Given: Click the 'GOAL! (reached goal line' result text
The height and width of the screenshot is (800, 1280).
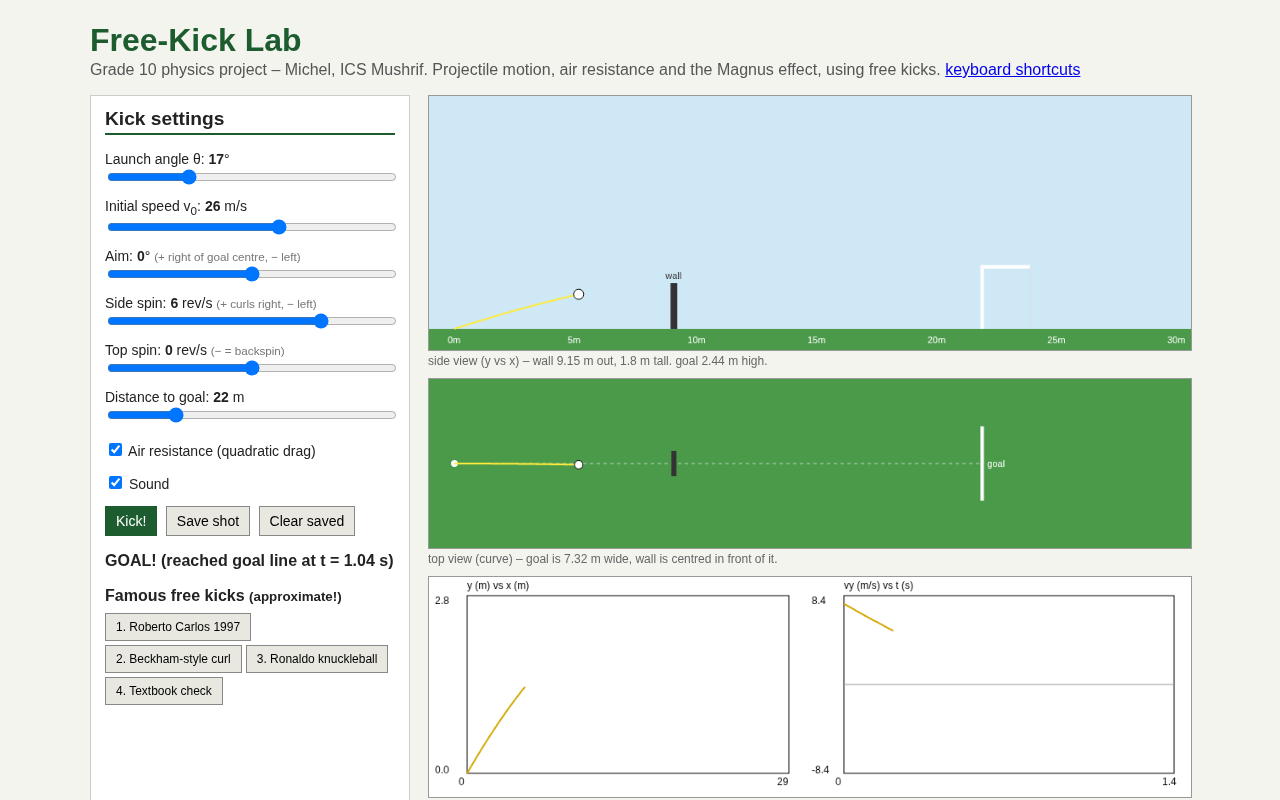Looking at the screenshot, I should click(249, 561).
